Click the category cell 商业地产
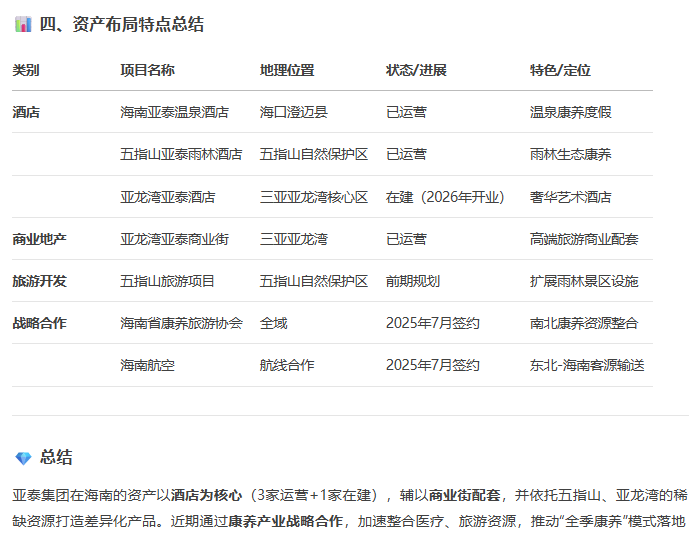The width and height of the screenshot is (694, 535). (39, 239)
